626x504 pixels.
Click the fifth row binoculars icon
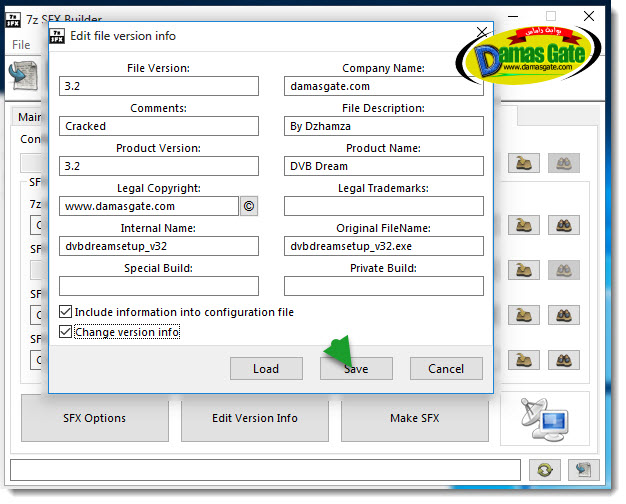[x=564, y=360]
